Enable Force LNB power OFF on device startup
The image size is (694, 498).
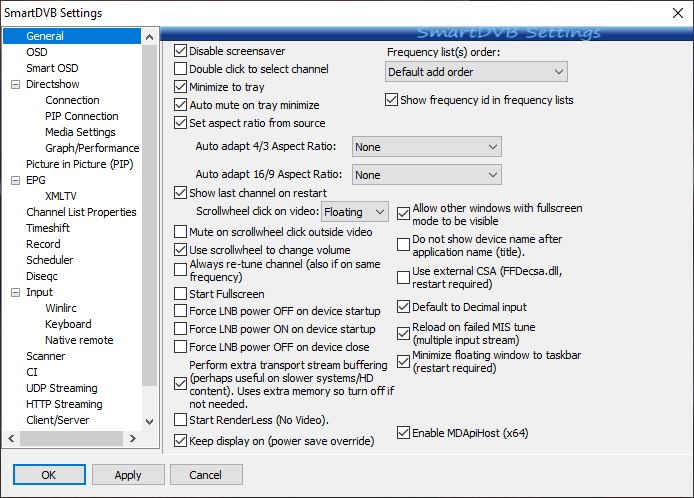point(180,311)
